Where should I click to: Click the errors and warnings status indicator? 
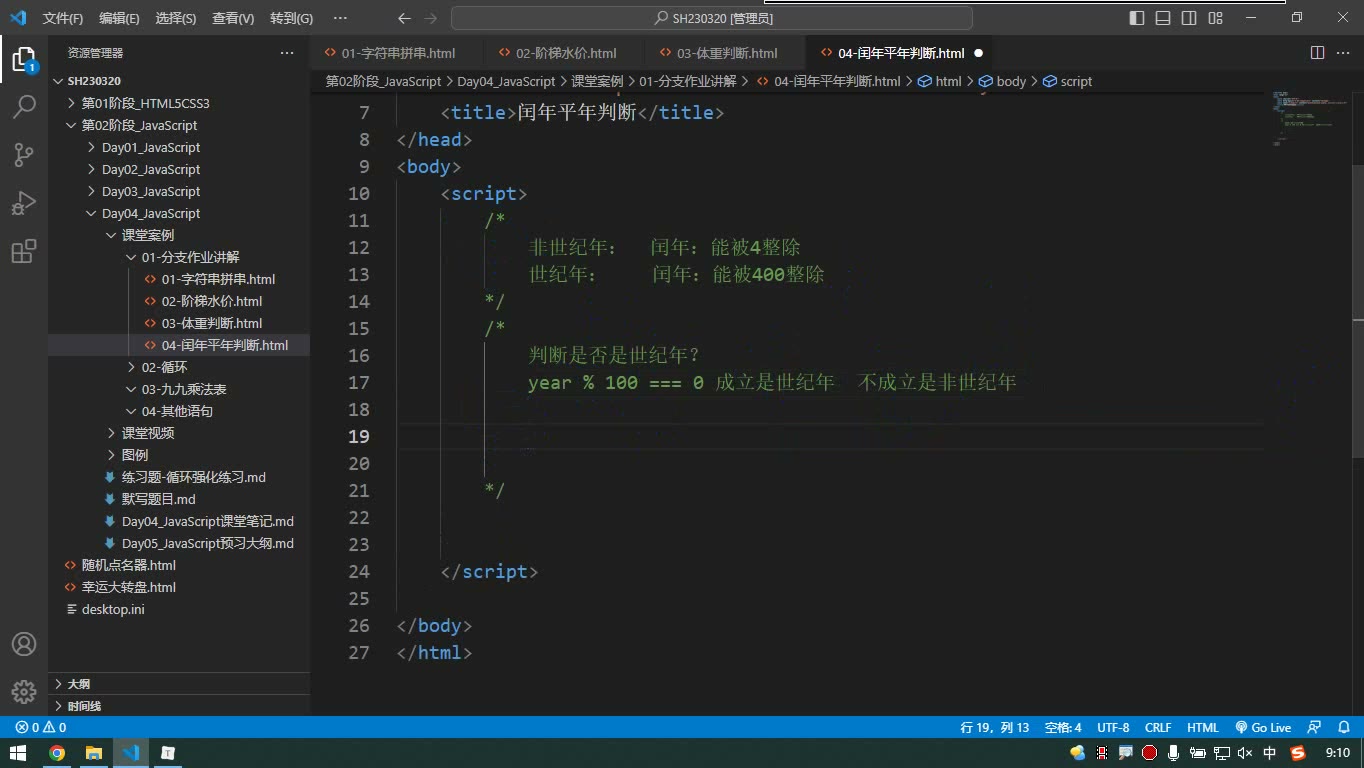(x=41, y=728)
